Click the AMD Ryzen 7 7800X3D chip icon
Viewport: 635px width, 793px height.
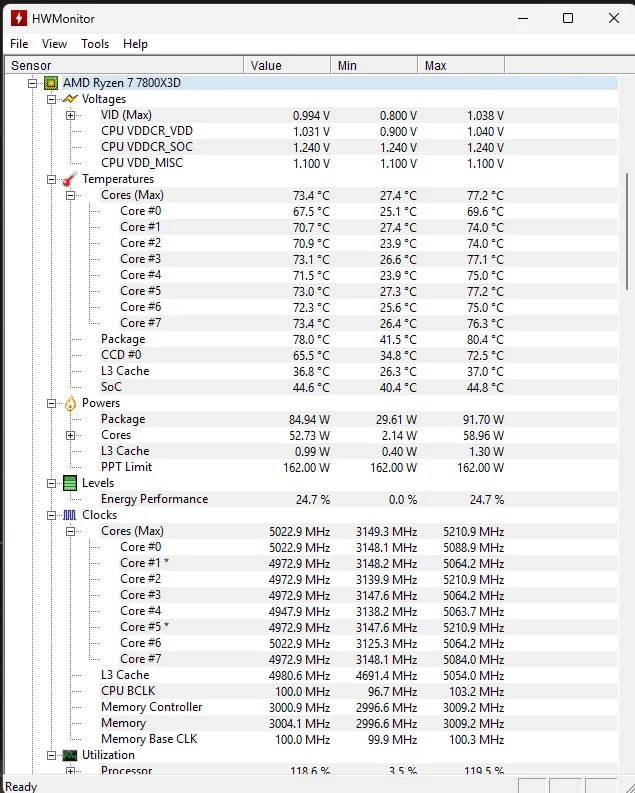(x=51, y=83)
